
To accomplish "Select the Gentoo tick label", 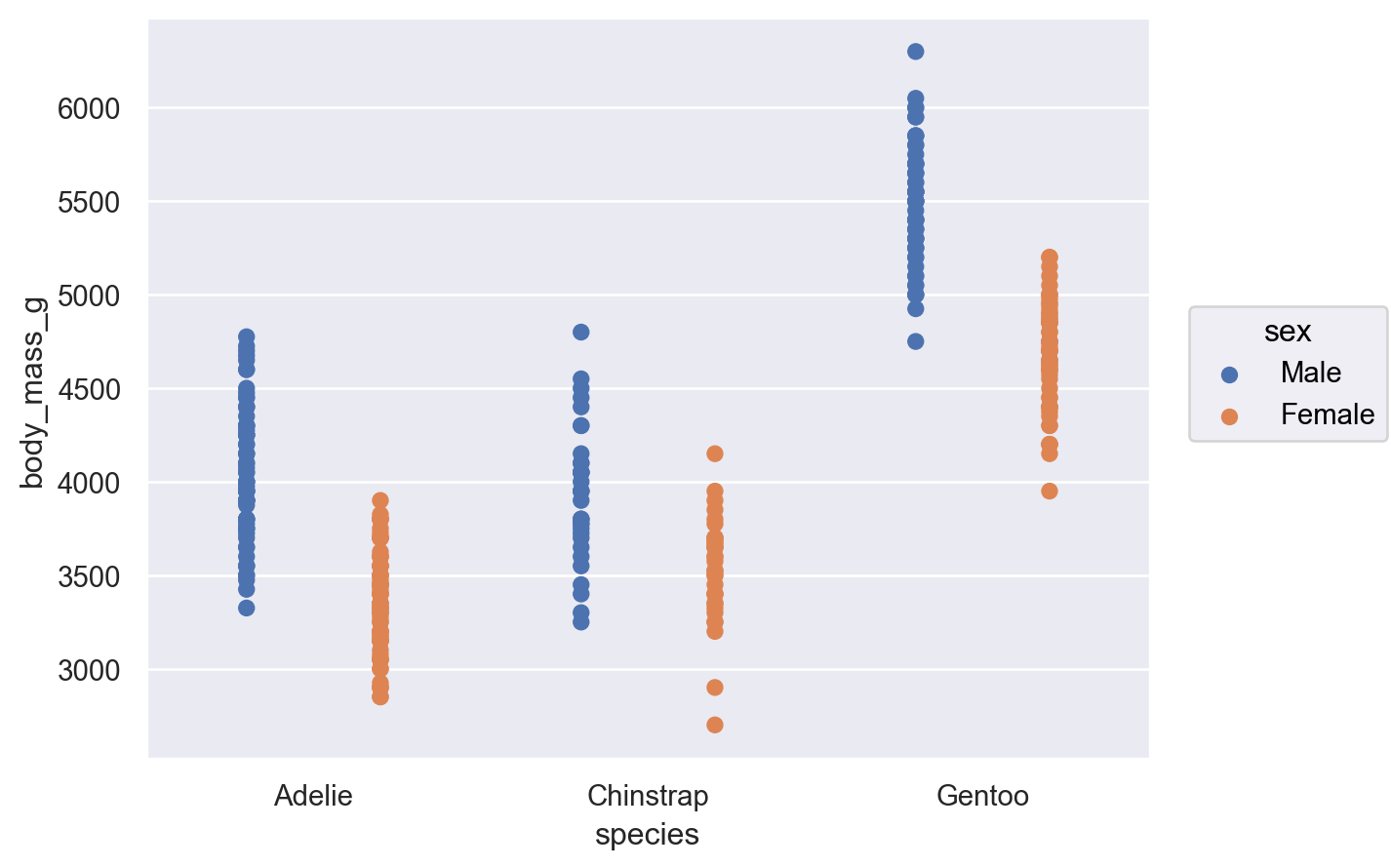I will click(982, 796).
